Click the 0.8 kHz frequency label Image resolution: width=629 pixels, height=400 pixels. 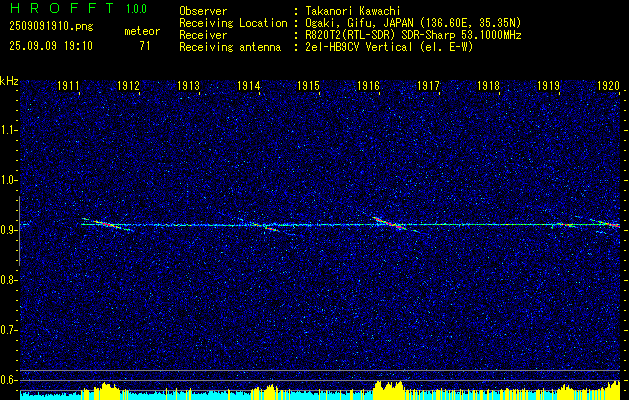coord(7,280)
